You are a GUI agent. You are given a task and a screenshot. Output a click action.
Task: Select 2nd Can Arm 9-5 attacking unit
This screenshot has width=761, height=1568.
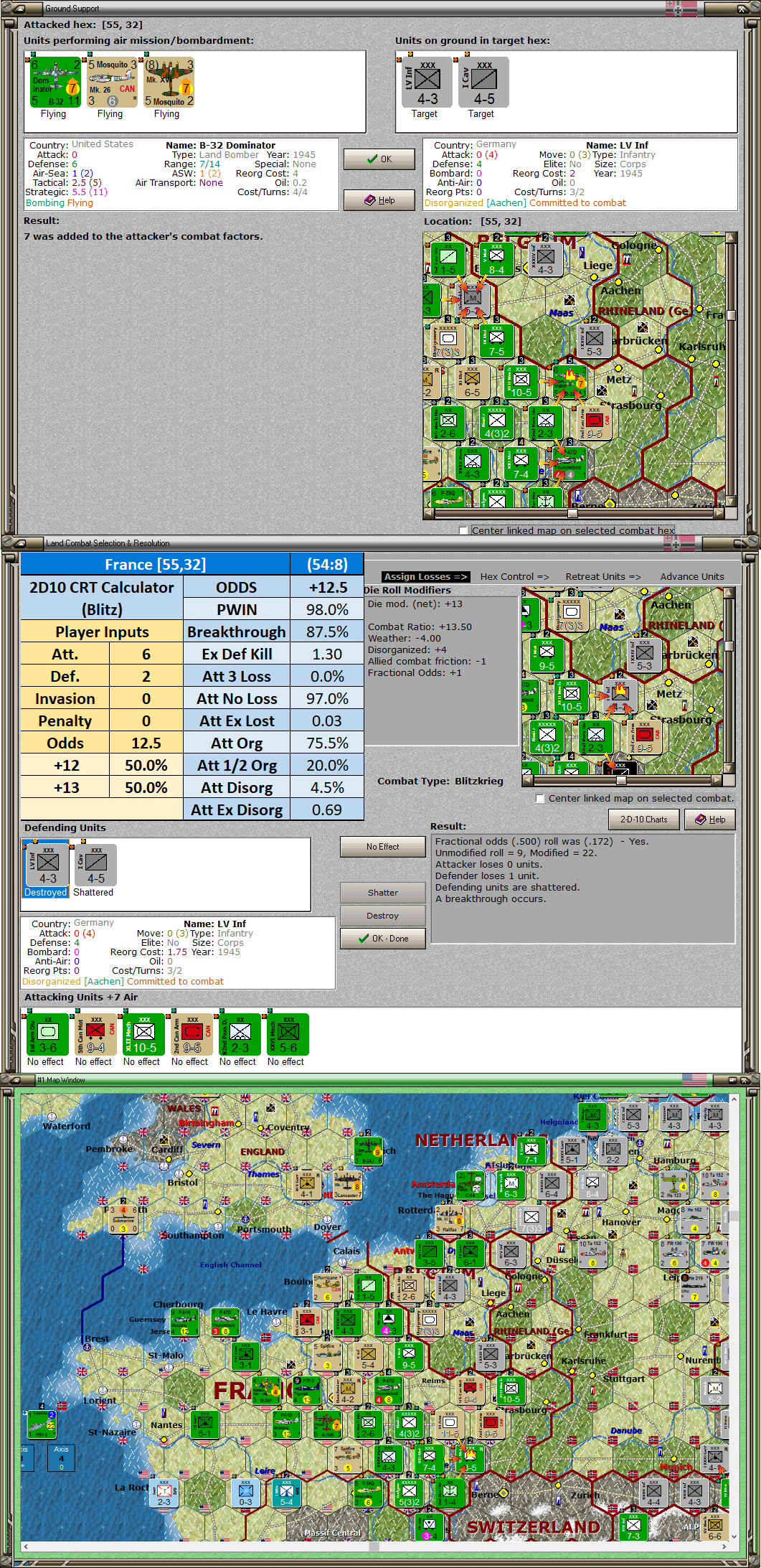(192, 1034)
